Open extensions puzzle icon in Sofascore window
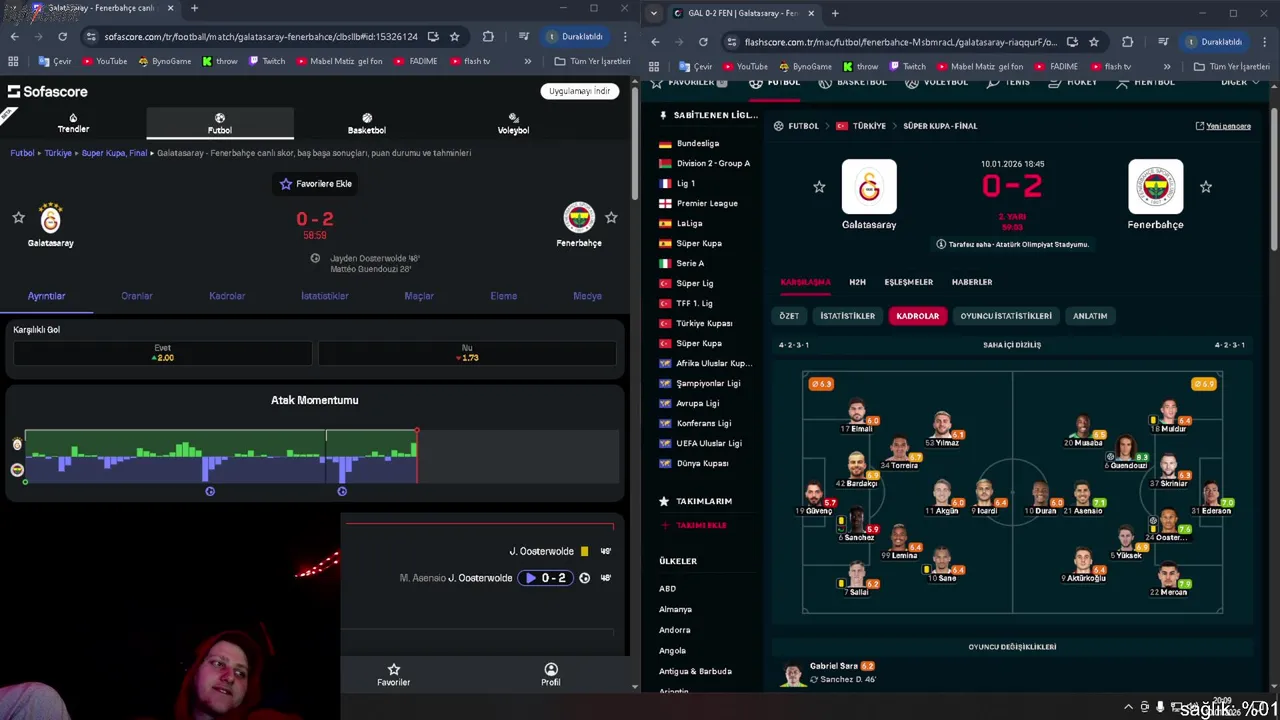This screenshot has width=1280, height=720. point(488,37)
